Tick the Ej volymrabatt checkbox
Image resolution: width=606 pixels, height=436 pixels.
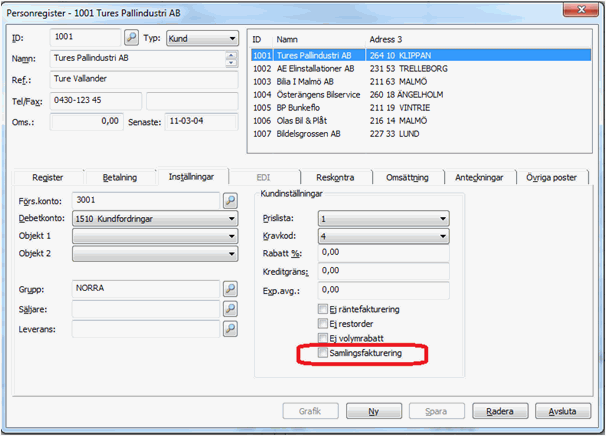(x=322, y=339)
